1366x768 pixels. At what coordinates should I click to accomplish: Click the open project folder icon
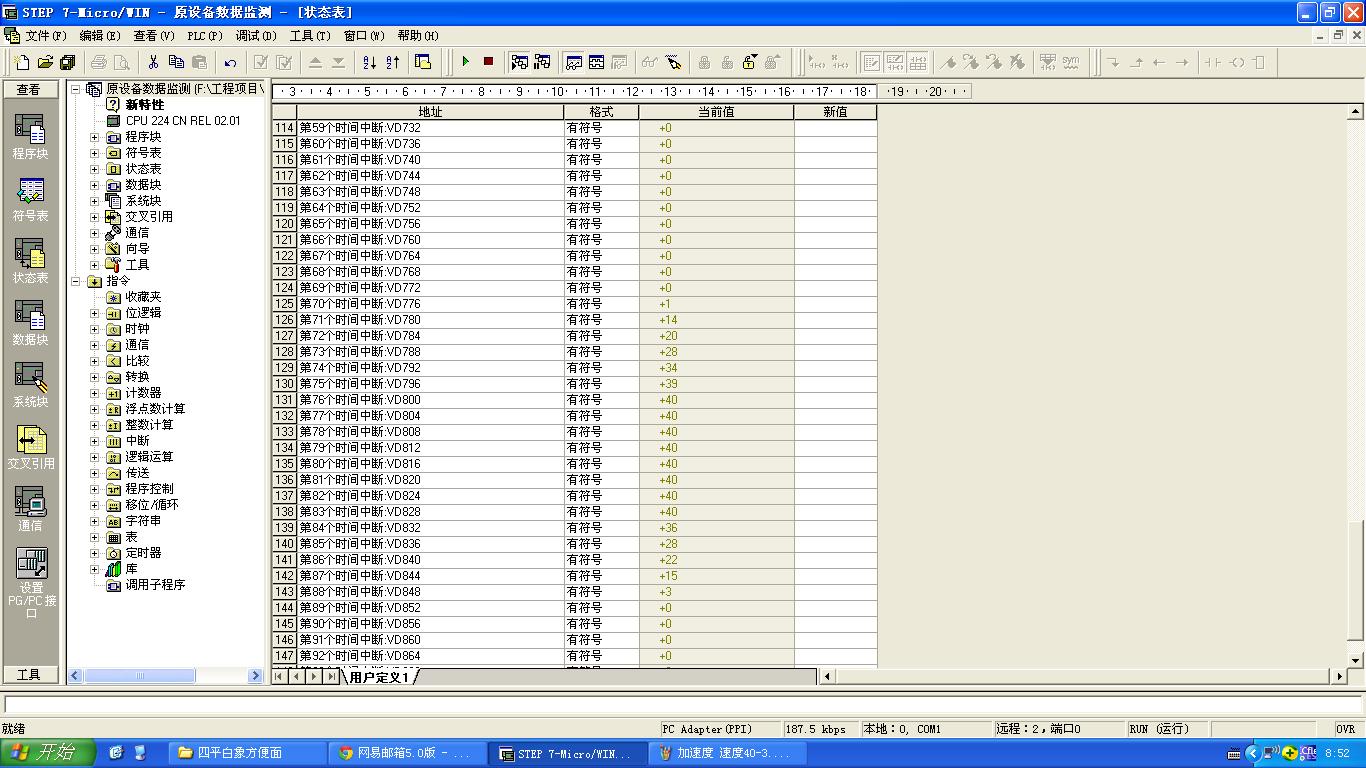coord(45,62)
